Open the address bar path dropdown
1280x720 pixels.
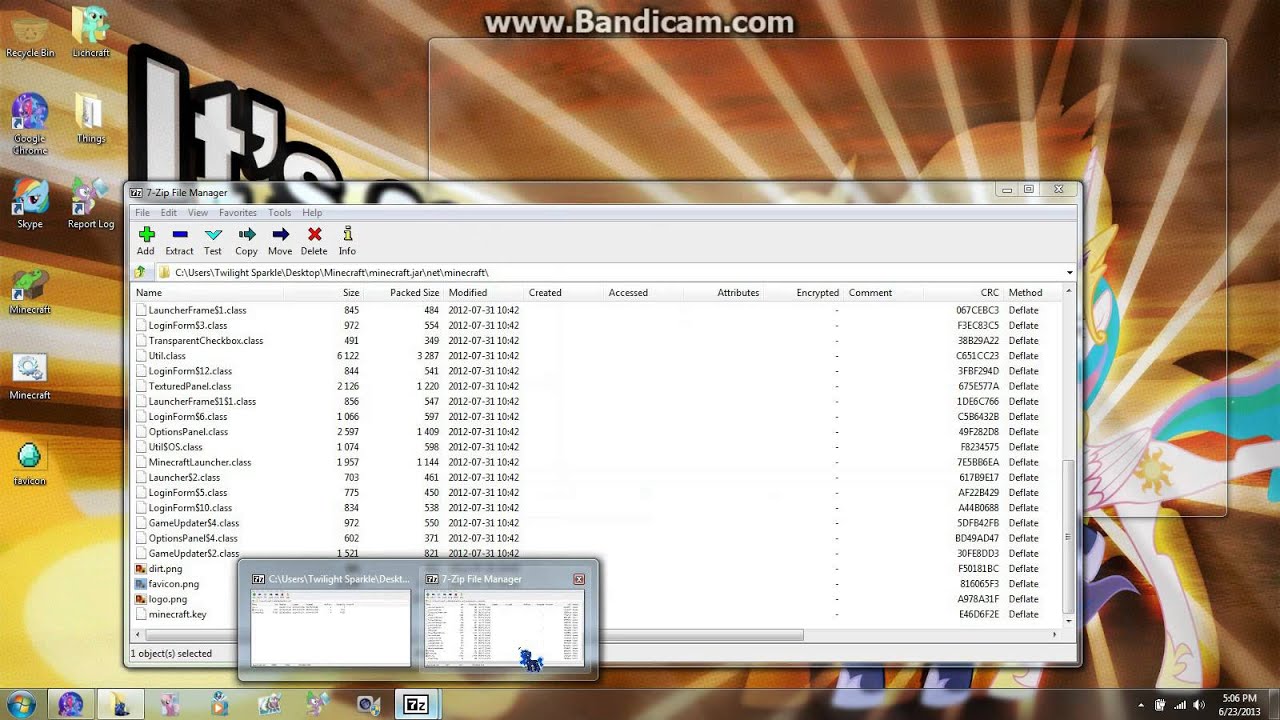click(x=1069, y=272)
